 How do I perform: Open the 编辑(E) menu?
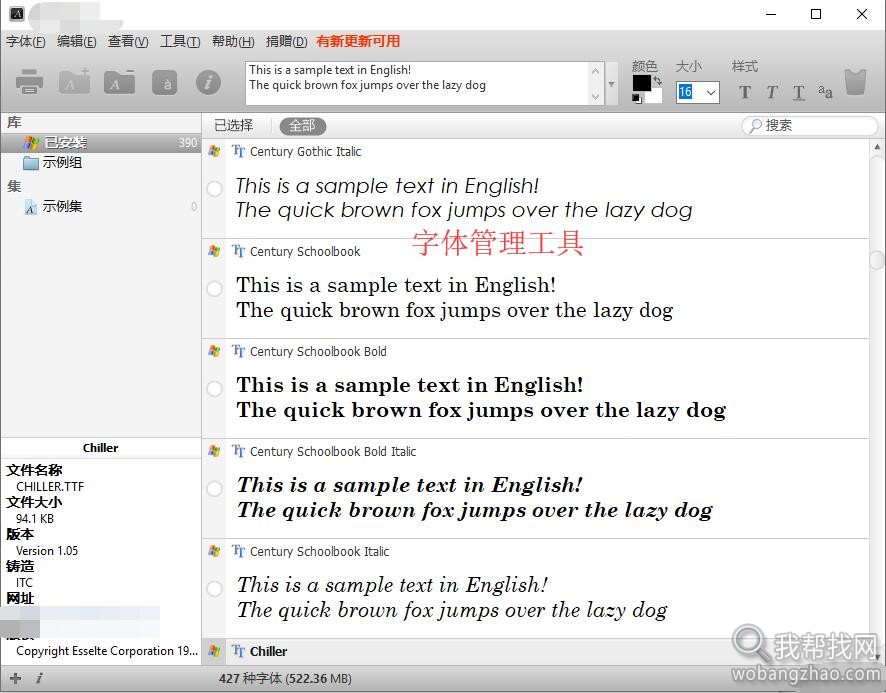pyautogui.click(x=77, y=41)
